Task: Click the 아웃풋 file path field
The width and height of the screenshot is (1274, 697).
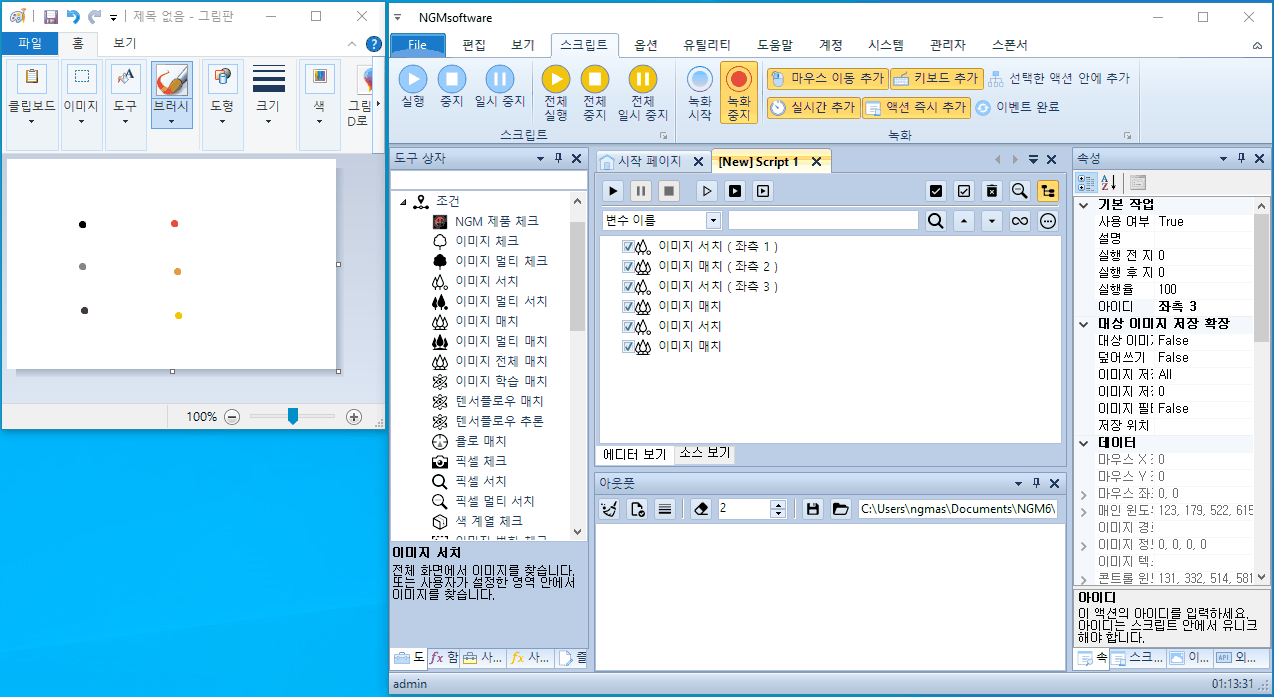Action: coord(957,509)
